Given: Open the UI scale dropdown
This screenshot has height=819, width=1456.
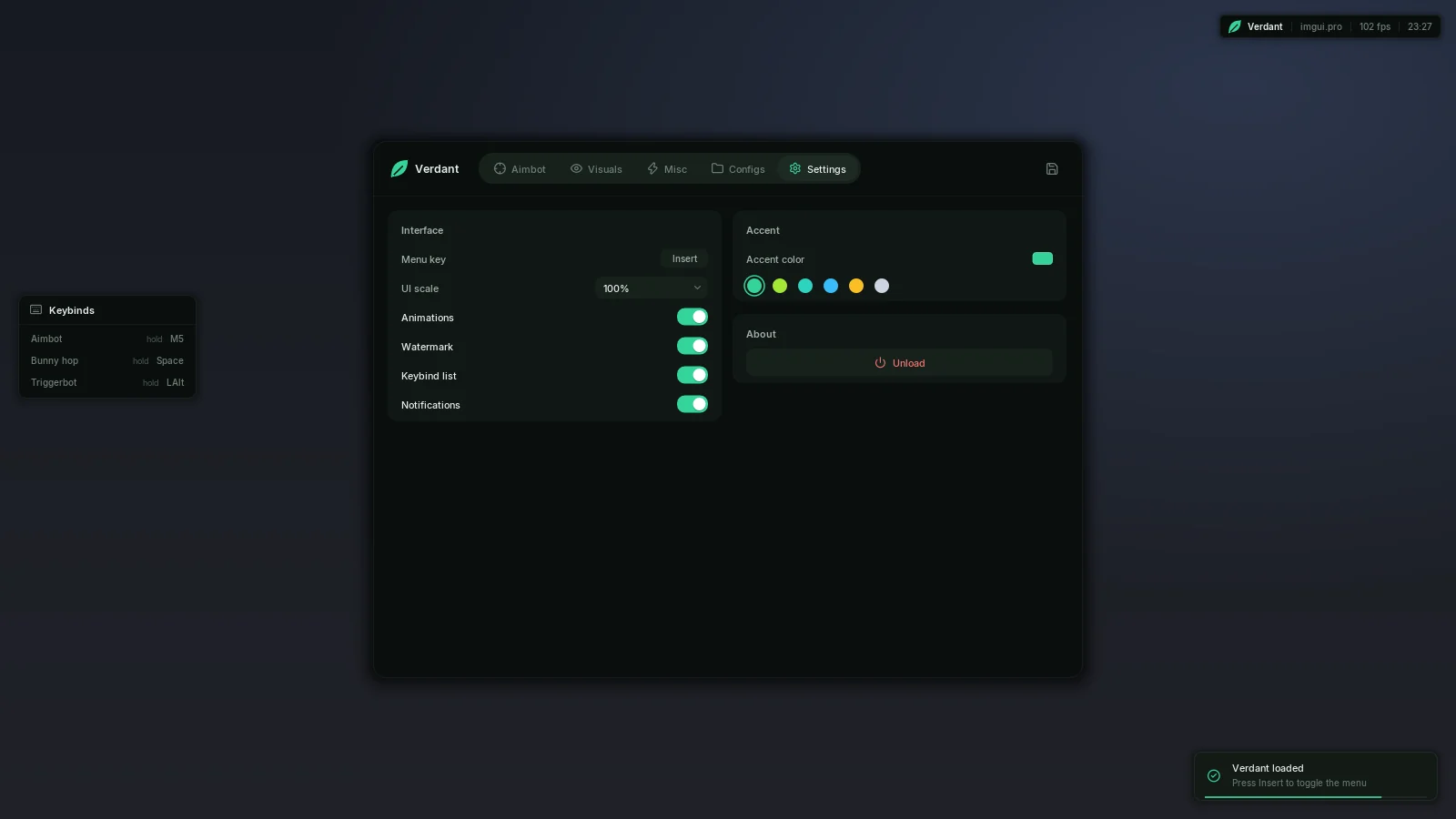Looking at the screenshot, I should coord(652,288).
